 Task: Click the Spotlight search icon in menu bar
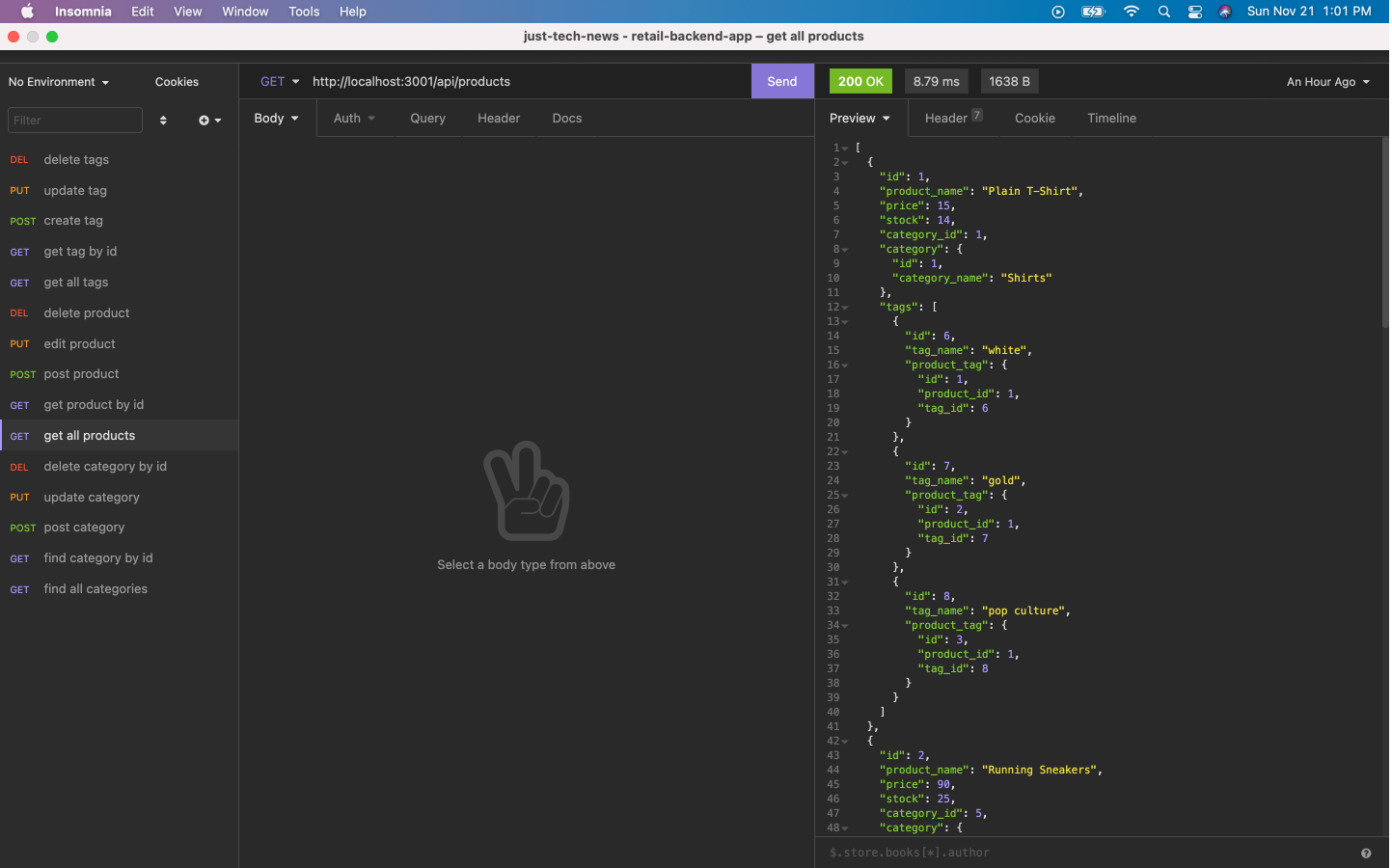coord(1163,12)
